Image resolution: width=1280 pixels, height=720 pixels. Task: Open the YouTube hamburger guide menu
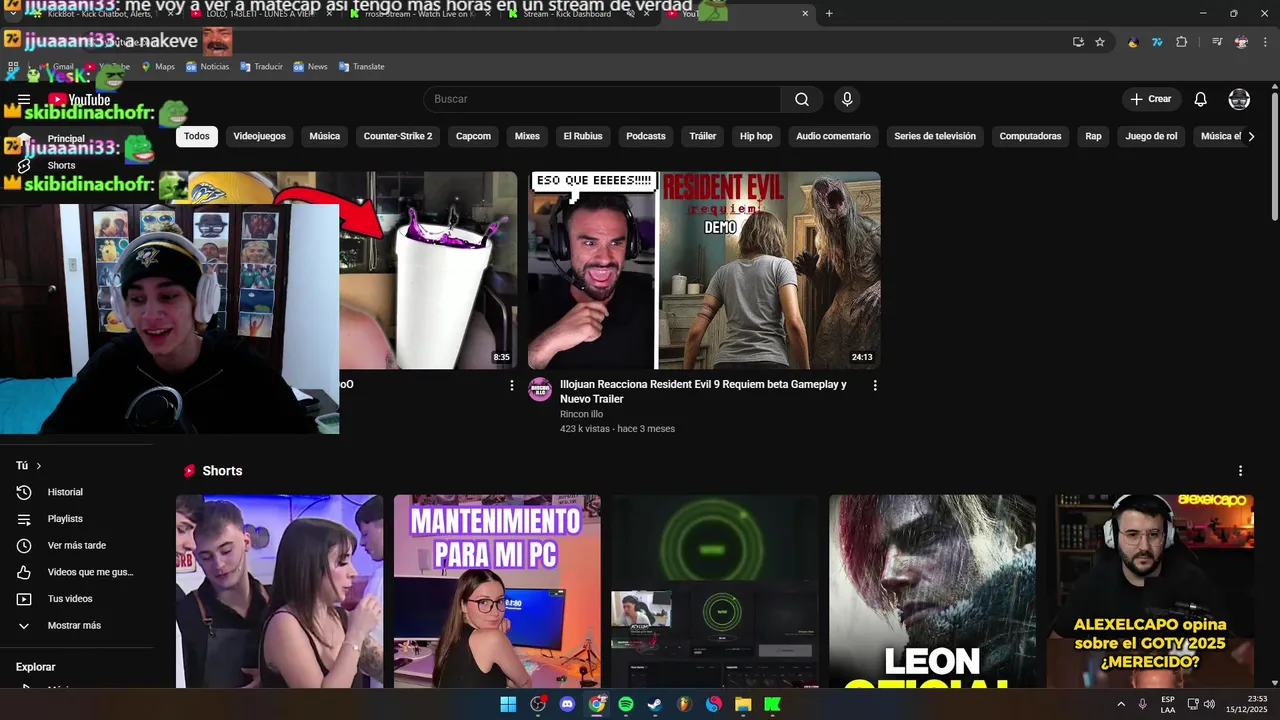24,99
